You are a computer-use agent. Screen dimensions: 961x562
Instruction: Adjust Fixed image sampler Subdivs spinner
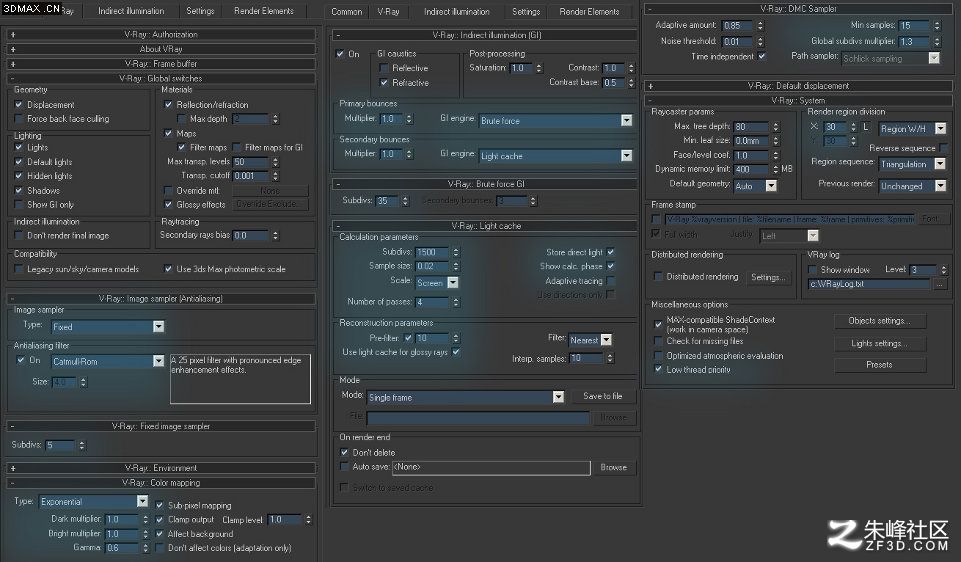point(82,445)
